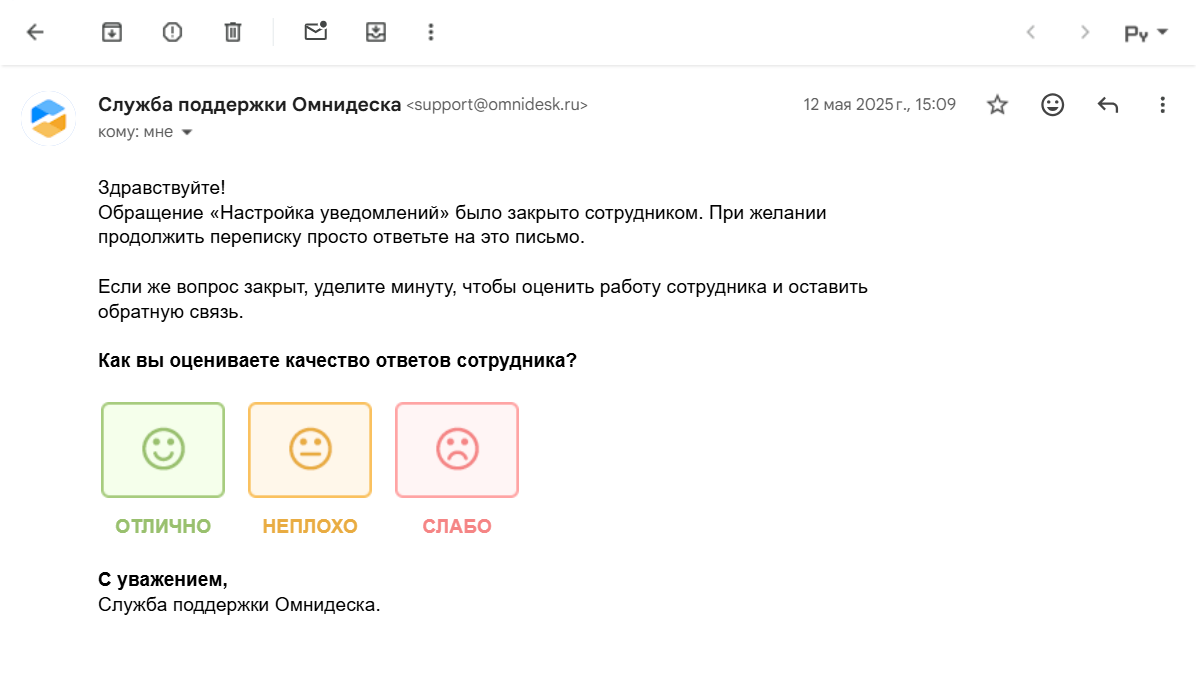Viewport: 1196px width, 685px height.
Task: Choose the red sad-face rating box
Action: point(457,450)
